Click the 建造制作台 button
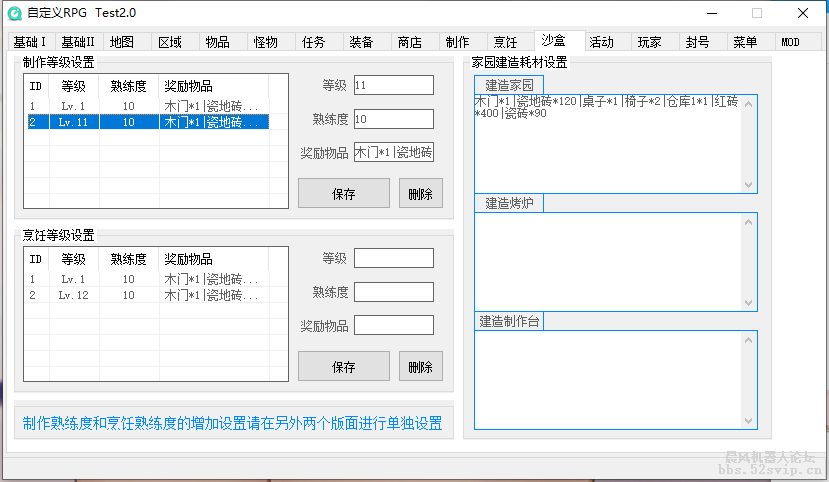This screenshot has height=482, width=829. [509, 321]
